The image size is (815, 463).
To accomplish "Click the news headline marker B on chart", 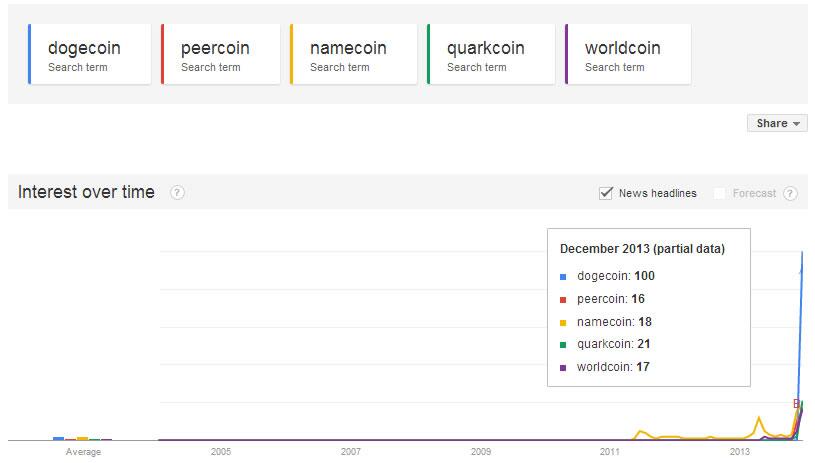I will [796, 403].
